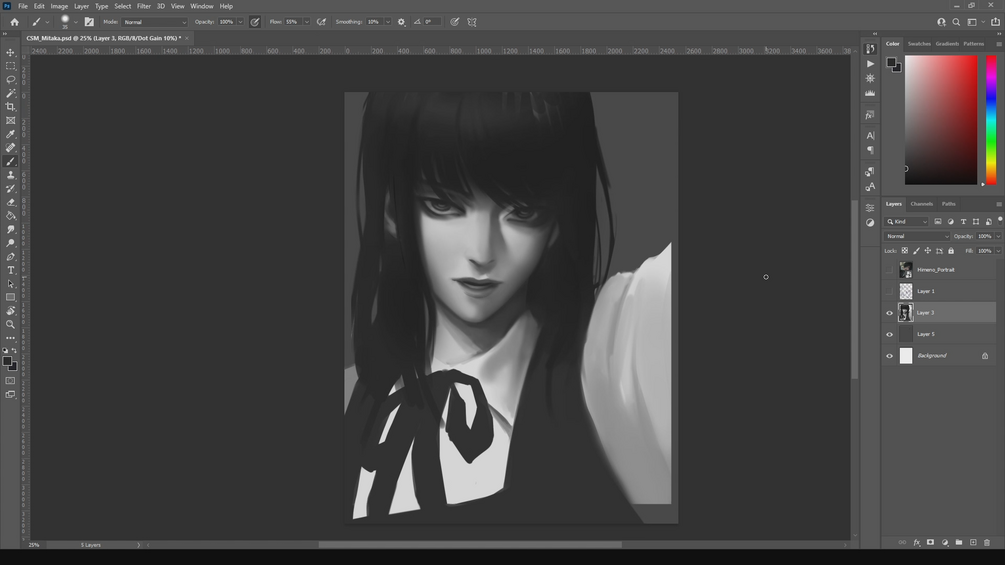The height and width of the screenshot is (565, 1005).
Task: Switch to the Channels tab
Action: [x=922, y=204]
